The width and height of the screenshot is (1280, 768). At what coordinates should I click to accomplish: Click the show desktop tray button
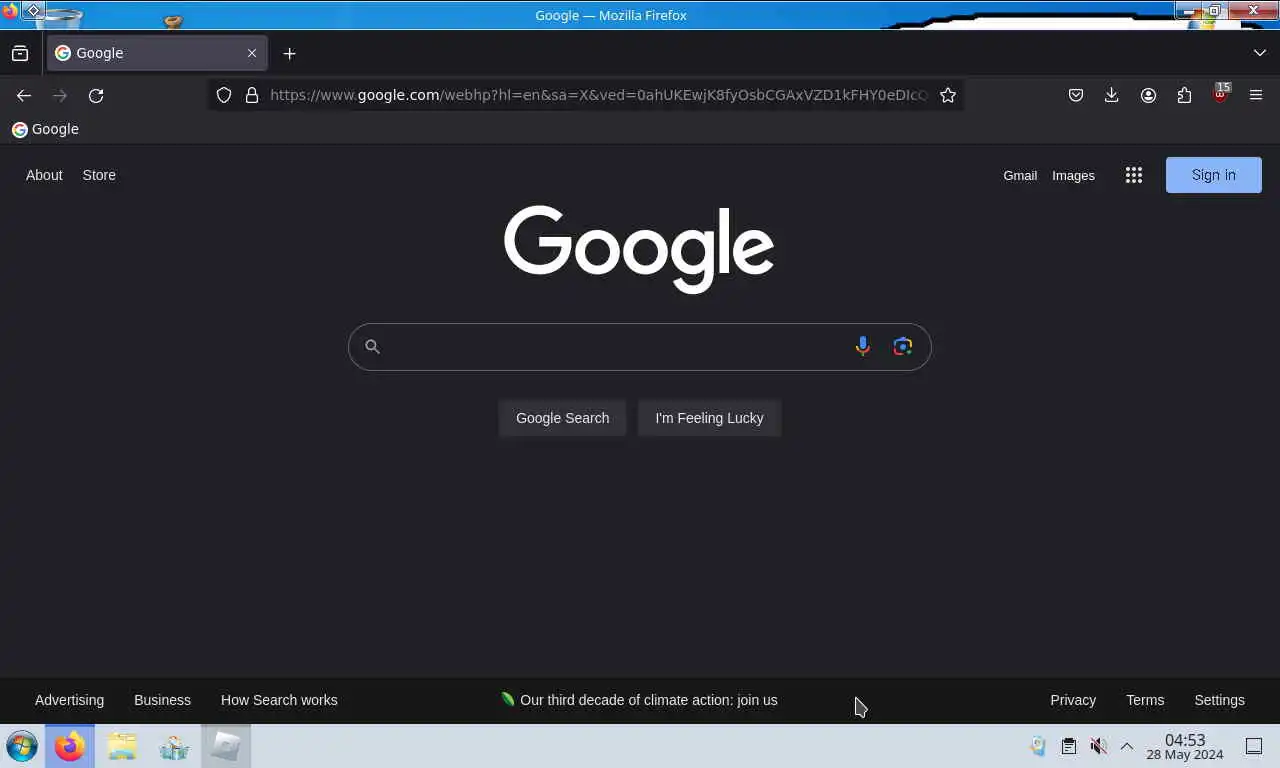click(x=1253, y=746)
